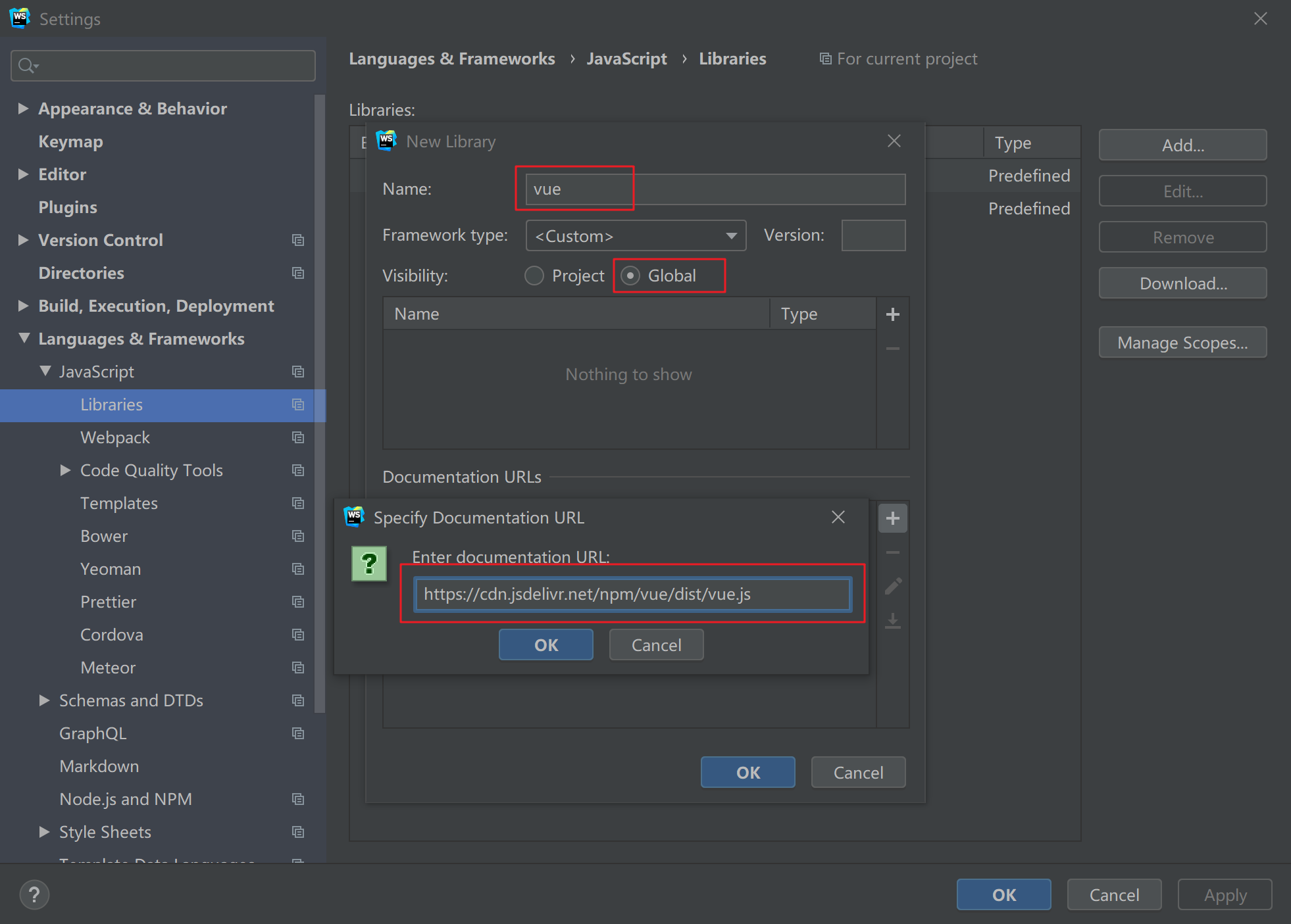Viewport: 1291px width, 924px height.
Task: Open the Webpack settings page
Action: (x=115, y=437)
